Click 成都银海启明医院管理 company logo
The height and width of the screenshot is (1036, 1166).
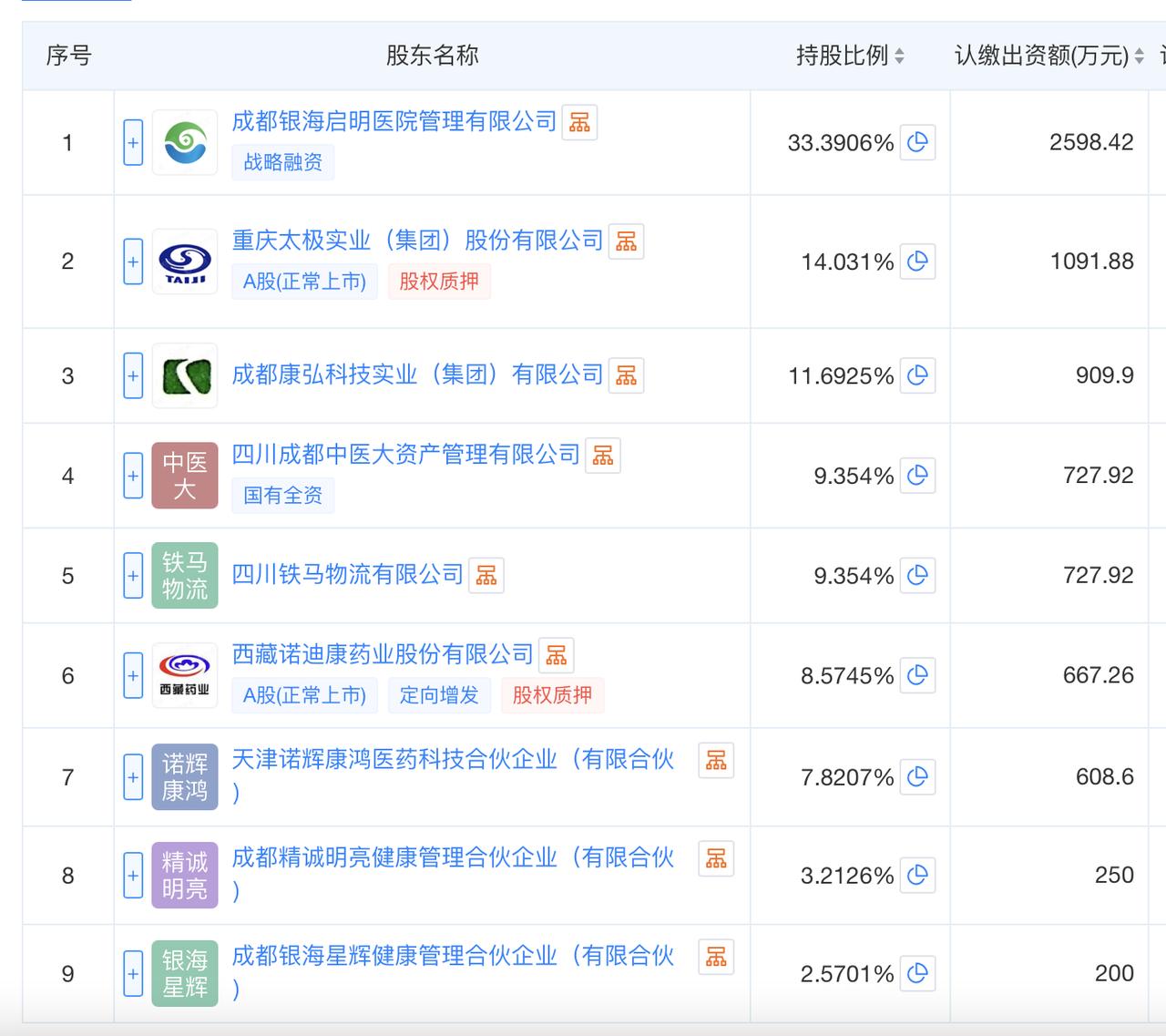(185, 143)
